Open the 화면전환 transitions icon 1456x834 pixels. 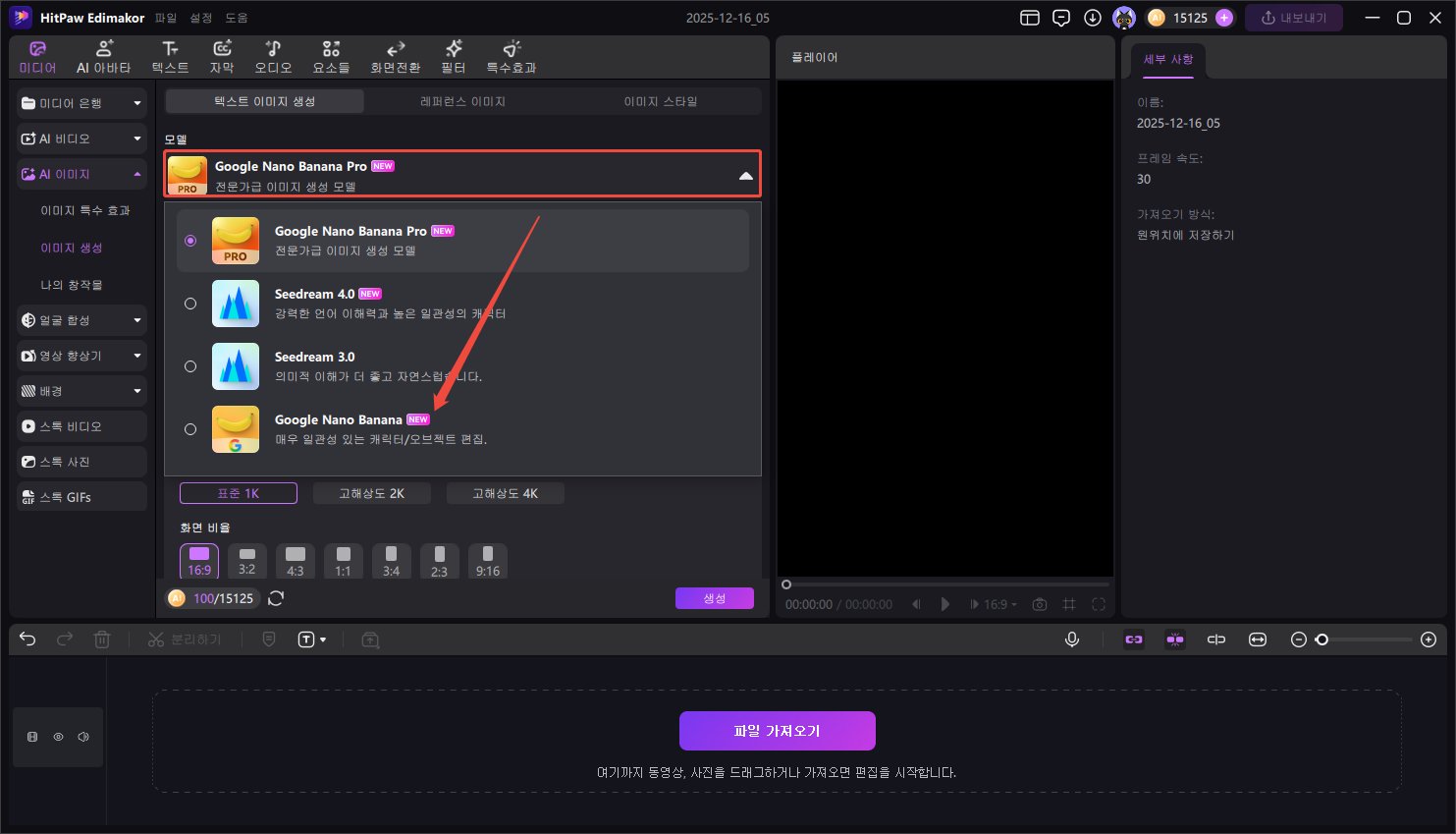[395, 57]
